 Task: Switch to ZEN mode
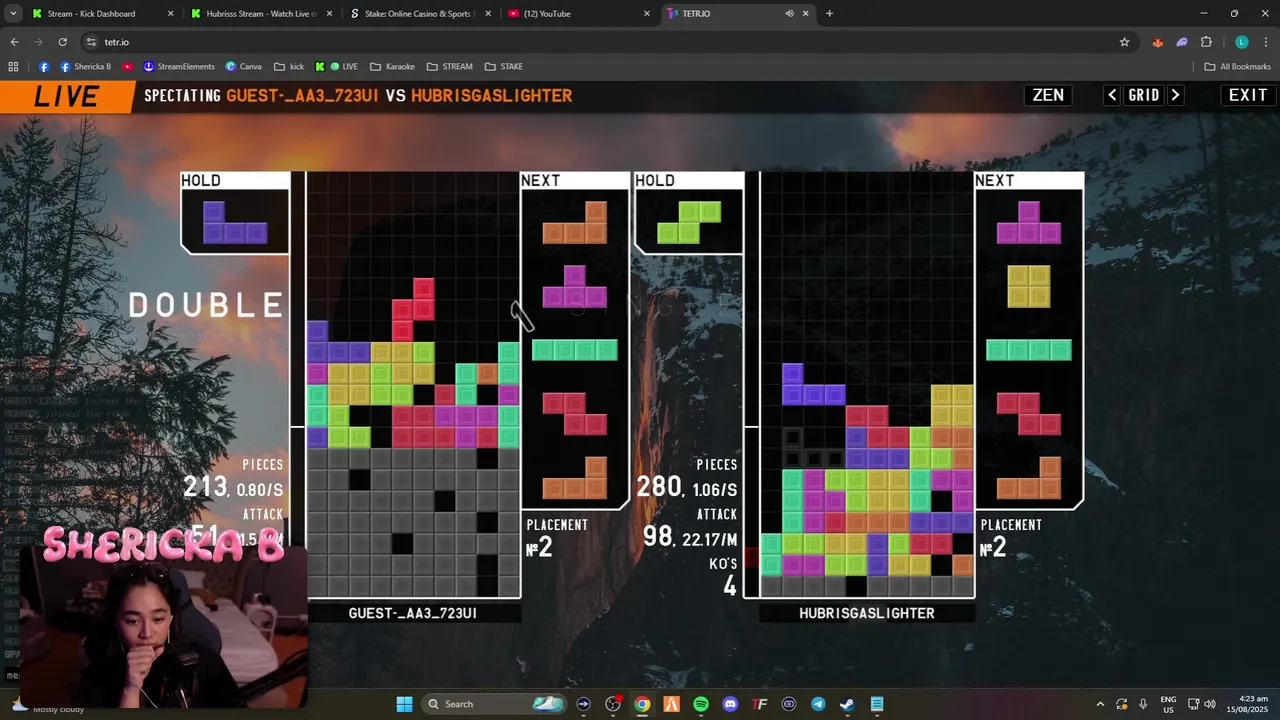(1048, 95)
